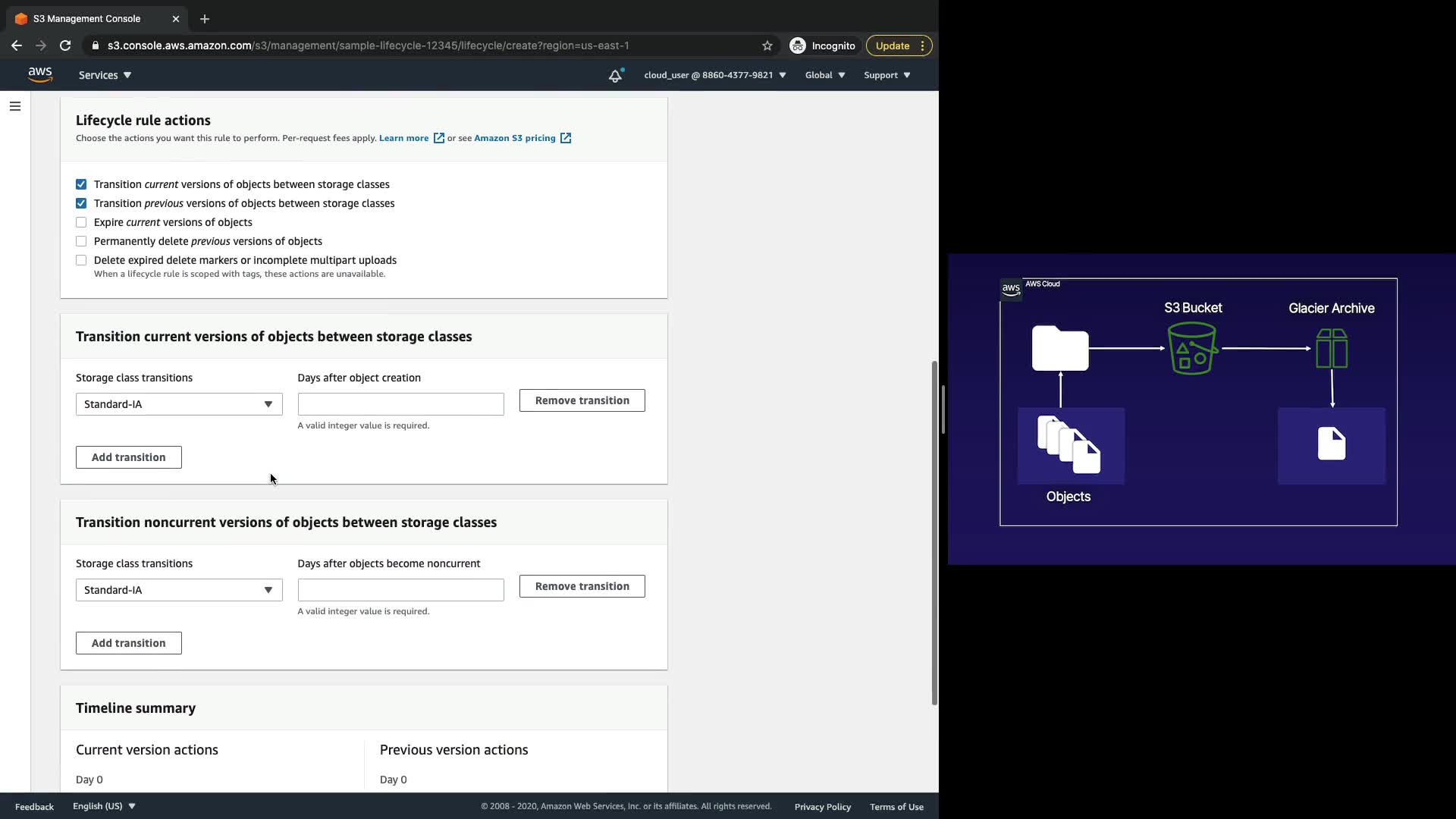Screen dimensions: 1456x819
Task: Open the hamburger side navigation menu
Action: click(15, 106)
